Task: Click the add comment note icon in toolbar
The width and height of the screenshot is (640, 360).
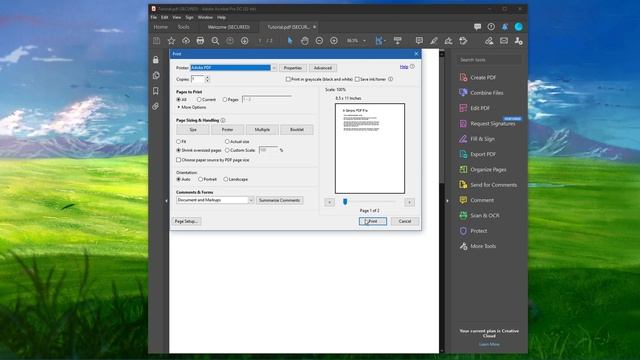Action: click(419, 40)
